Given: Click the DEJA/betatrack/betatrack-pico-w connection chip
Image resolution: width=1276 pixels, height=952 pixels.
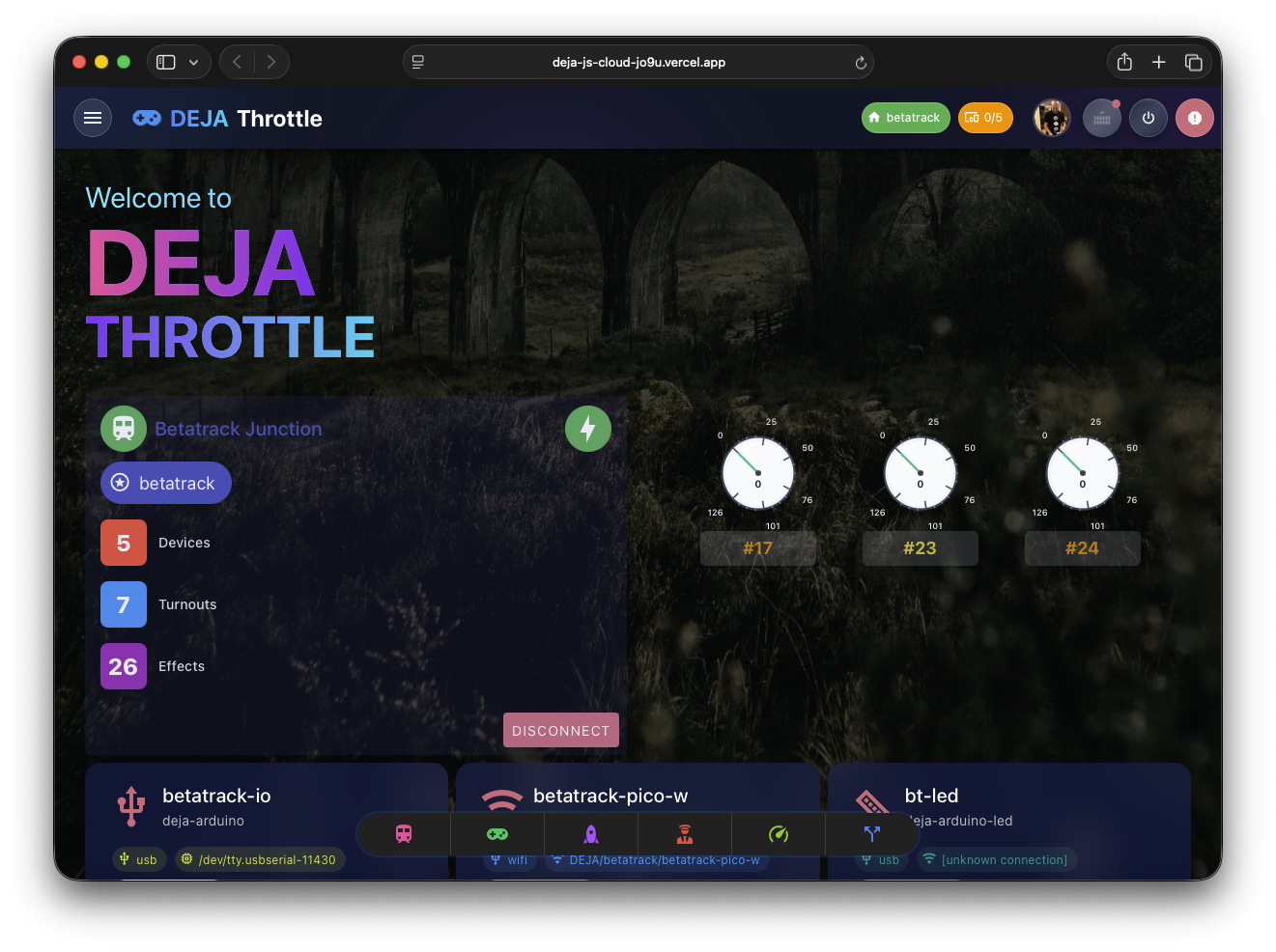Looking at the screenshot, I should click(656, 859).
